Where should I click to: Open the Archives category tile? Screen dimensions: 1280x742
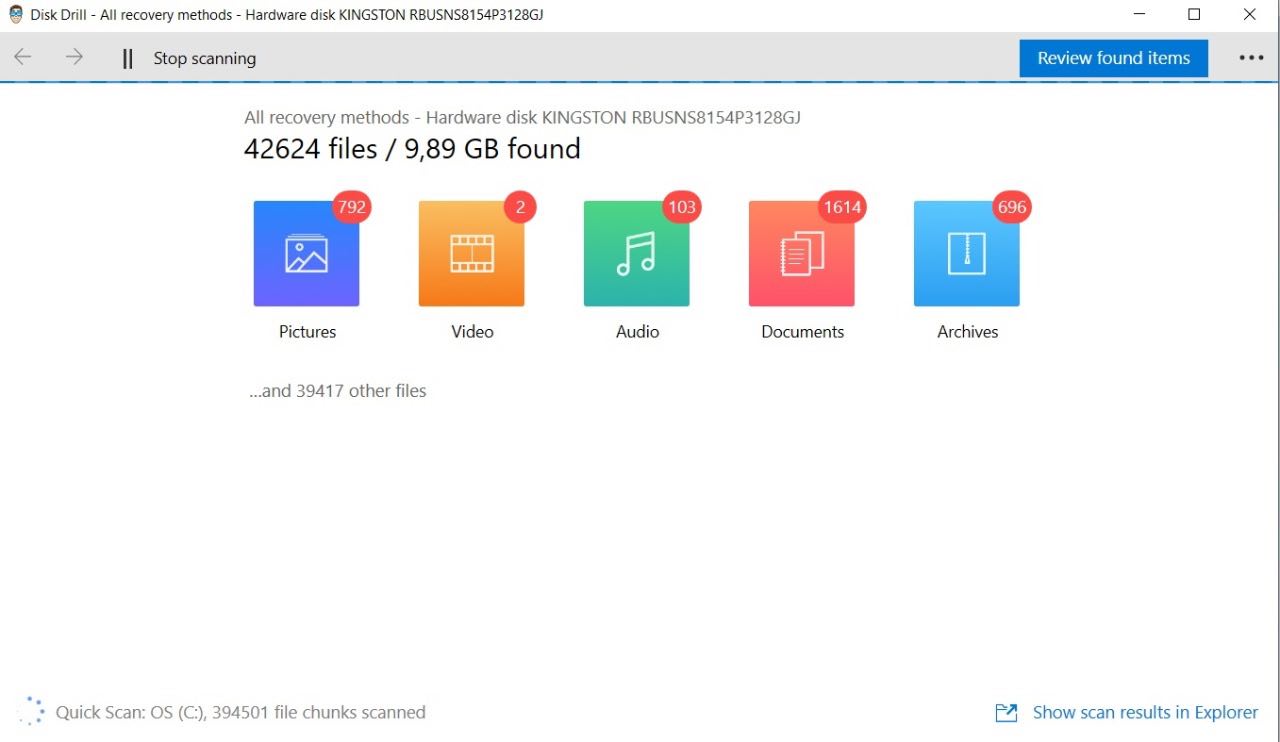pyautogui.click(x=966, y=254)
